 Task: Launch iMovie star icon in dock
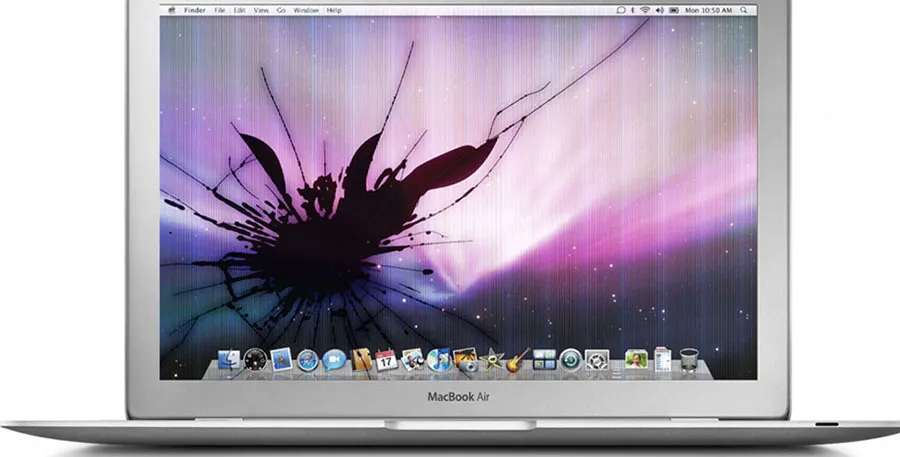492,361
